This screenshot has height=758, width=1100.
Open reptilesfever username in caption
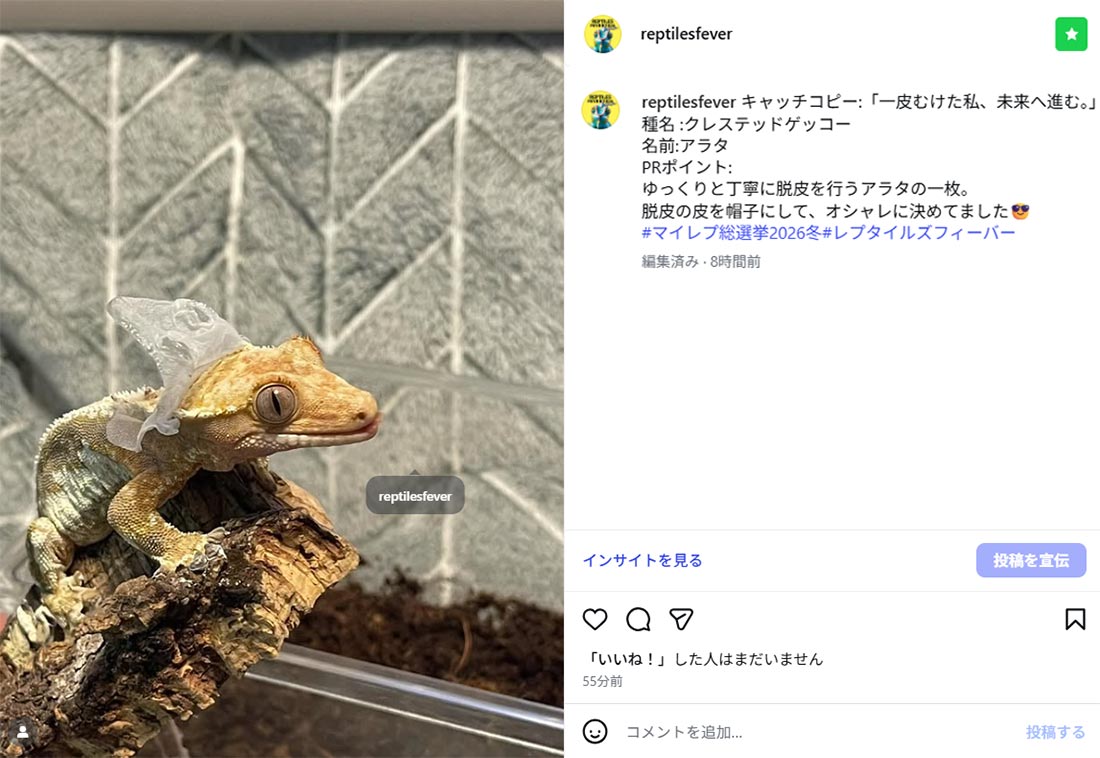688,102
